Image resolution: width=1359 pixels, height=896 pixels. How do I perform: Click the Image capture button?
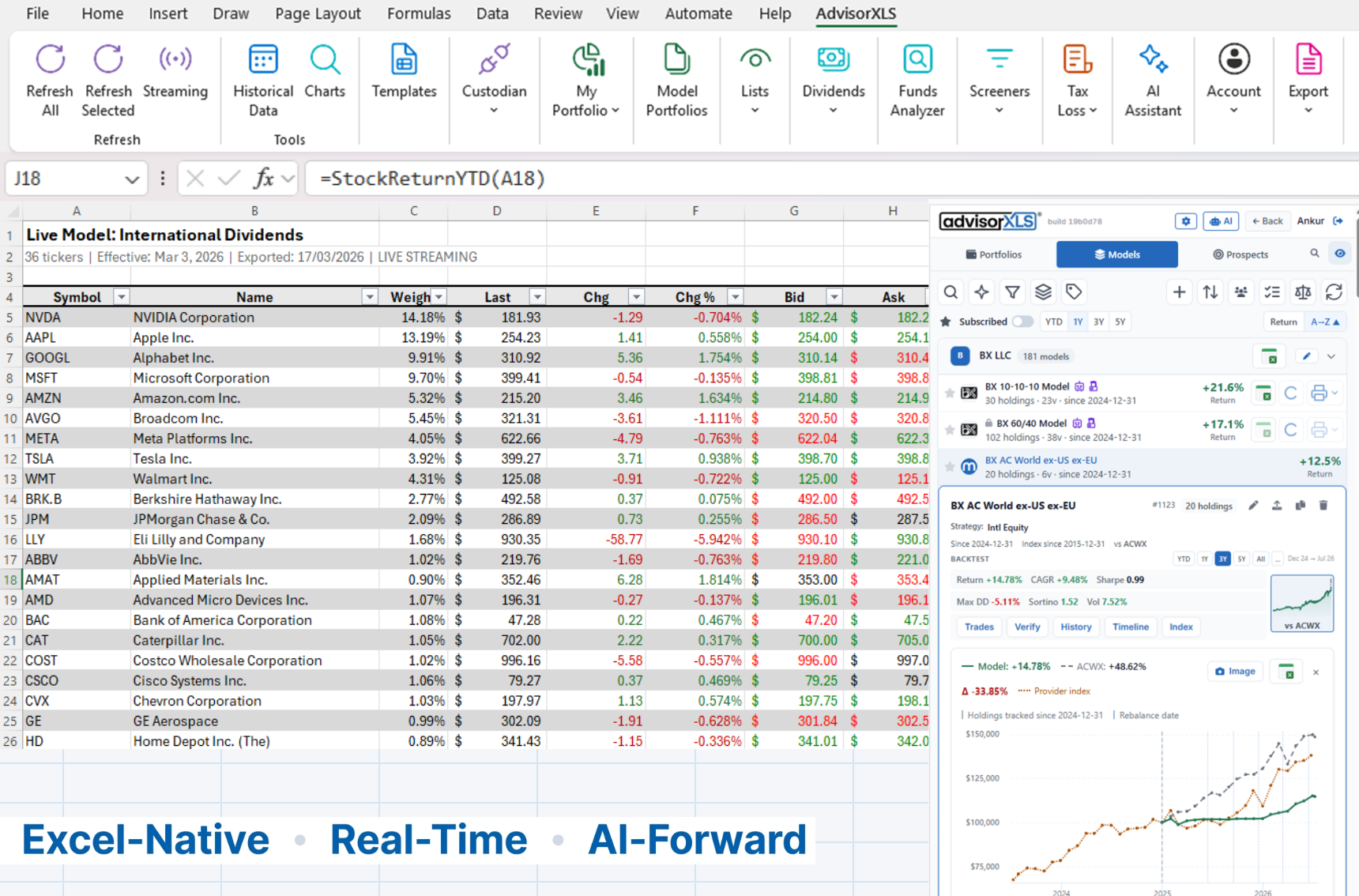point(1235,672)
